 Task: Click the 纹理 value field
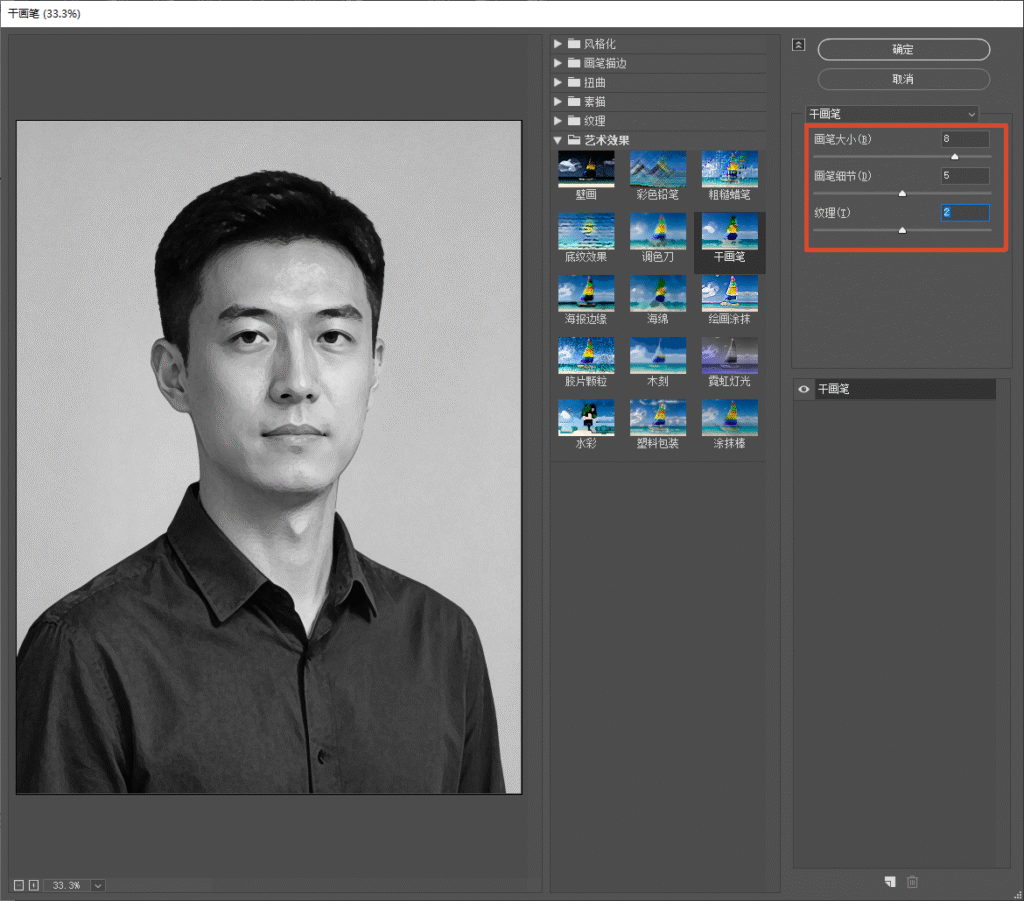point(965,212)
